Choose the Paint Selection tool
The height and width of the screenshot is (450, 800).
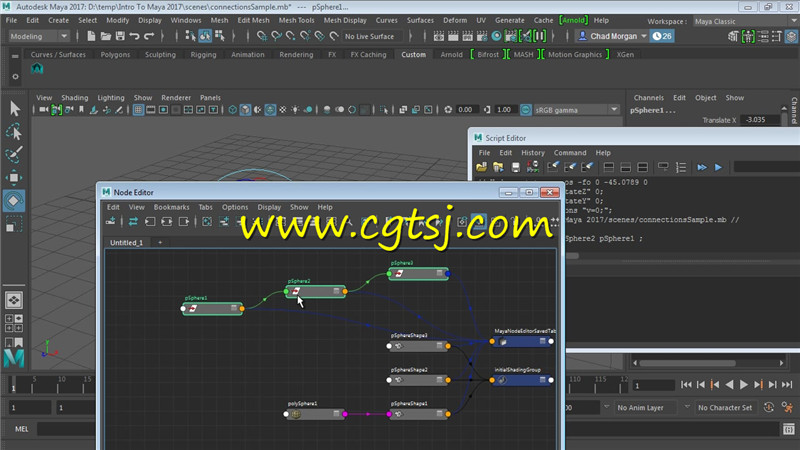(x=14, y=154)
